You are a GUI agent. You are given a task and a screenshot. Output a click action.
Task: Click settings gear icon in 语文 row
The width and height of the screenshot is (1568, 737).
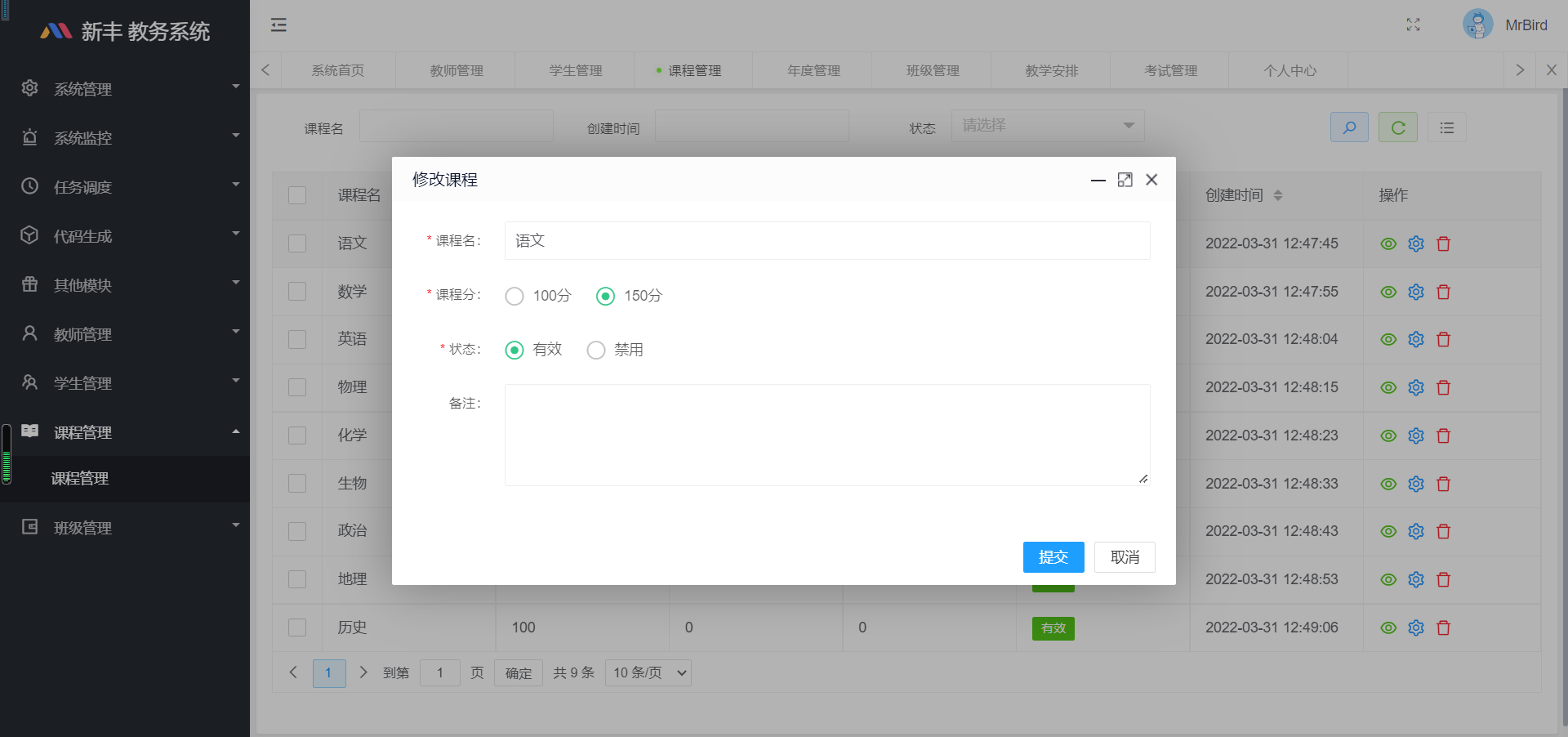(1416, 243)
